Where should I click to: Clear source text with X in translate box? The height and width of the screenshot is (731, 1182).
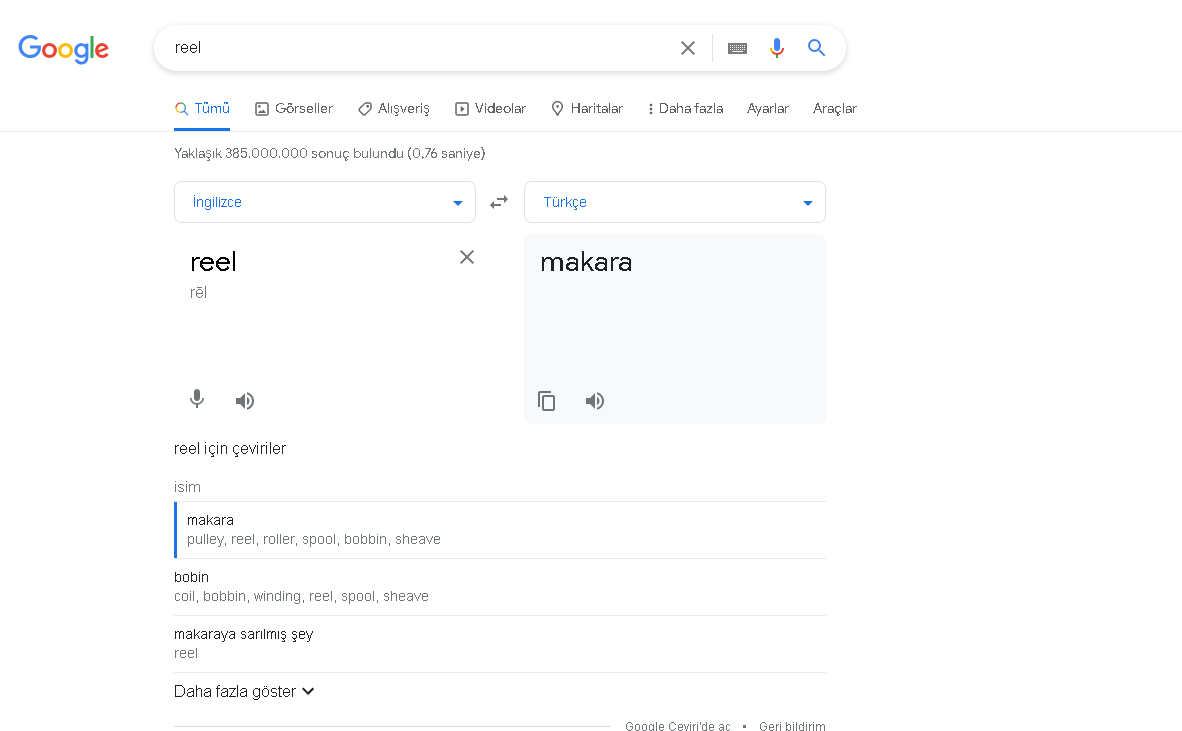pyautogui.click(x=466, y=257)
